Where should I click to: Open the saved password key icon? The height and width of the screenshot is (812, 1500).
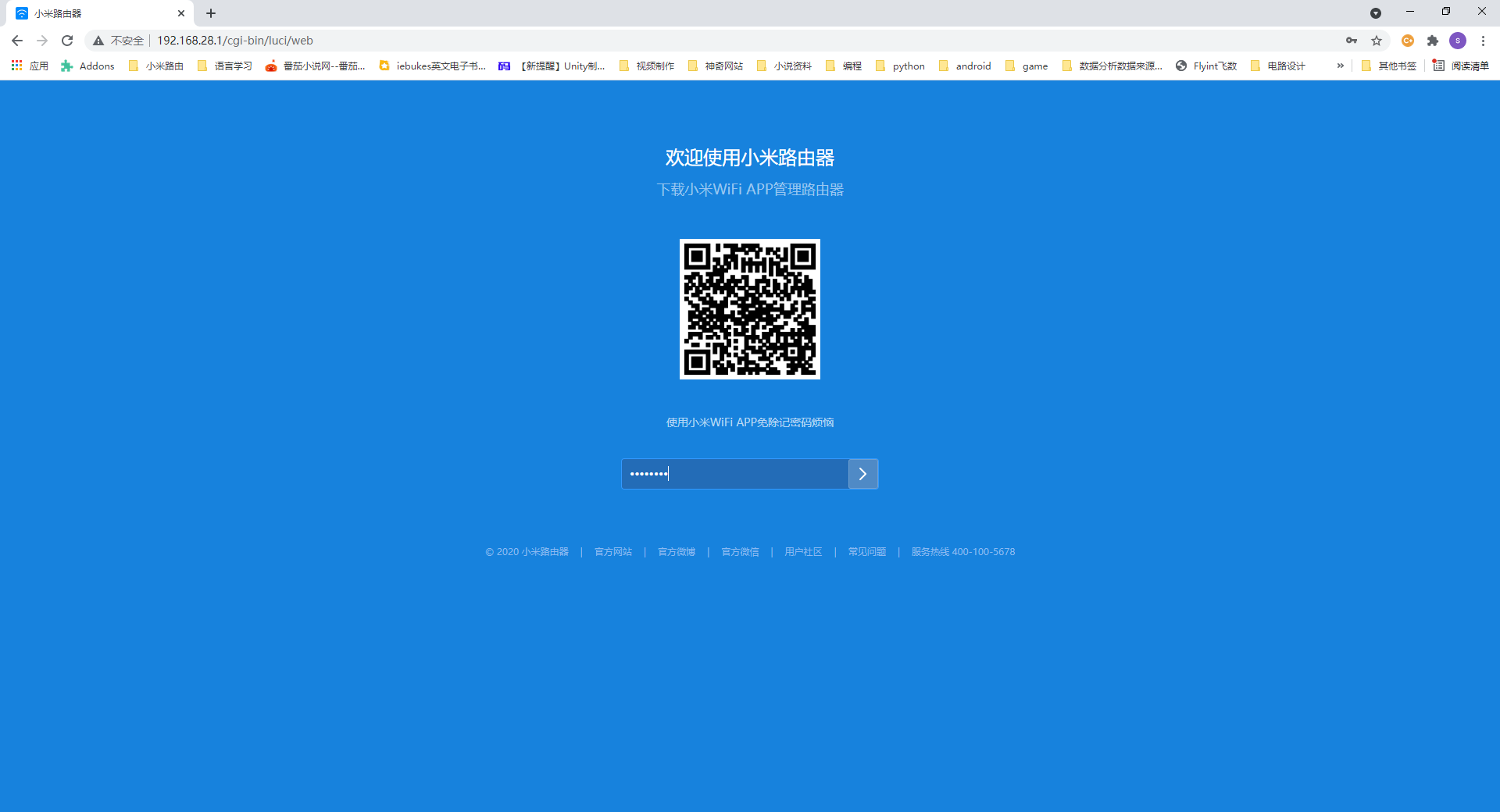[x=1352, y=41]
